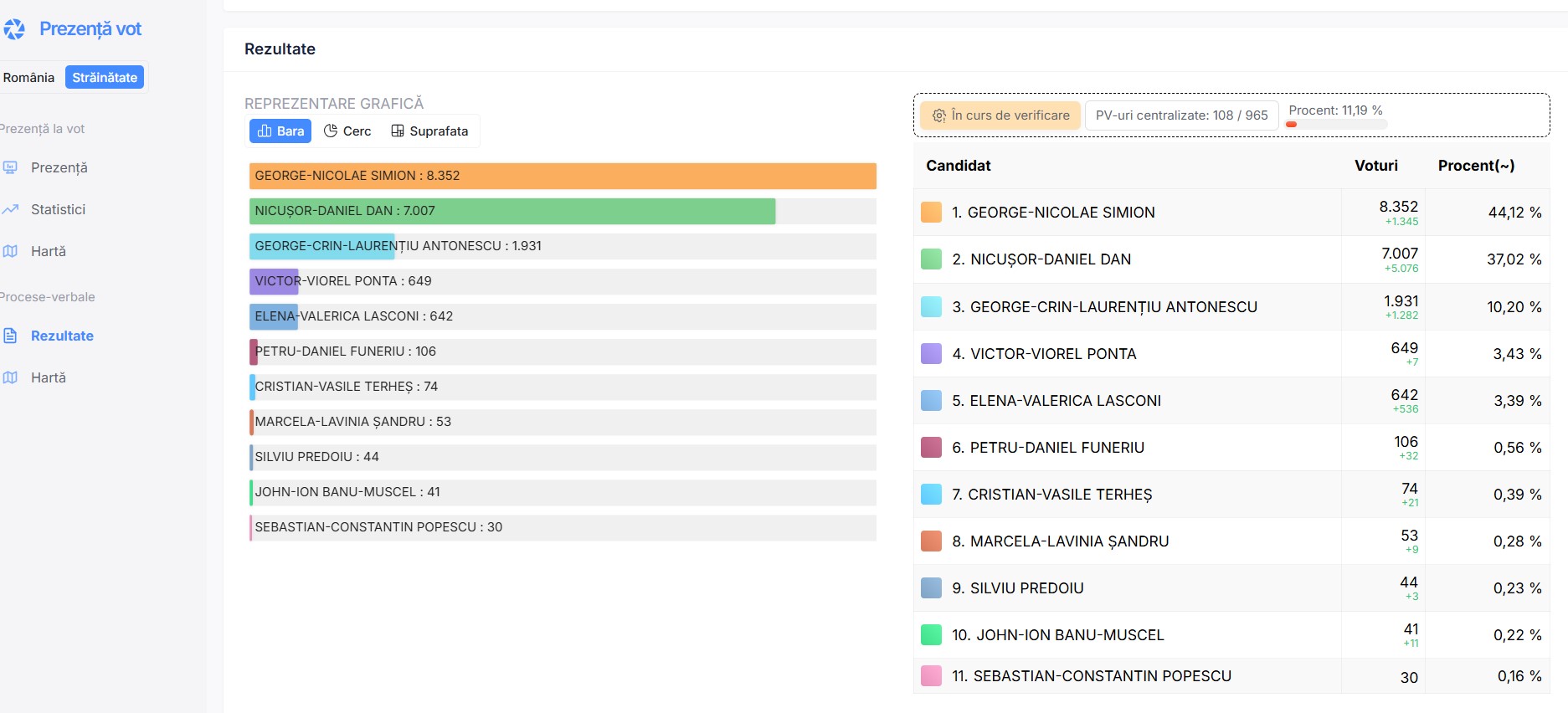1568x713 pixels.
Task: Select the Bara chart view
Action: (280, 131)
